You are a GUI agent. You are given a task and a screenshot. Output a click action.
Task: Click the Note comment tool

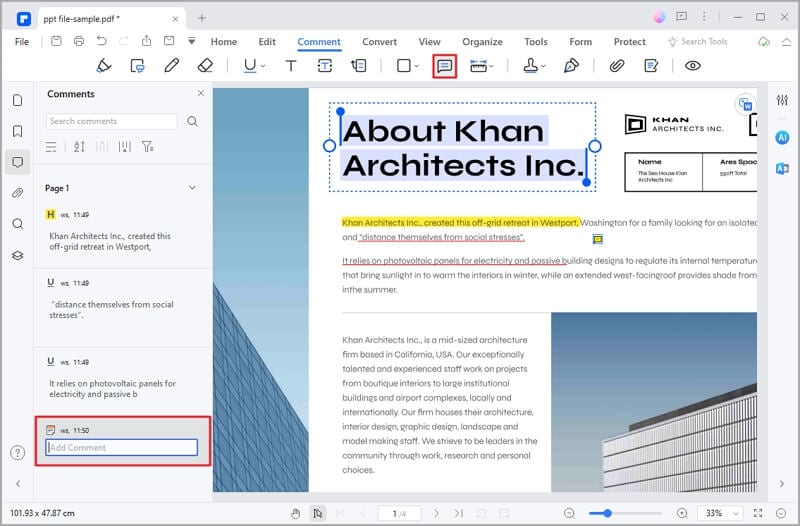(444, 66)
